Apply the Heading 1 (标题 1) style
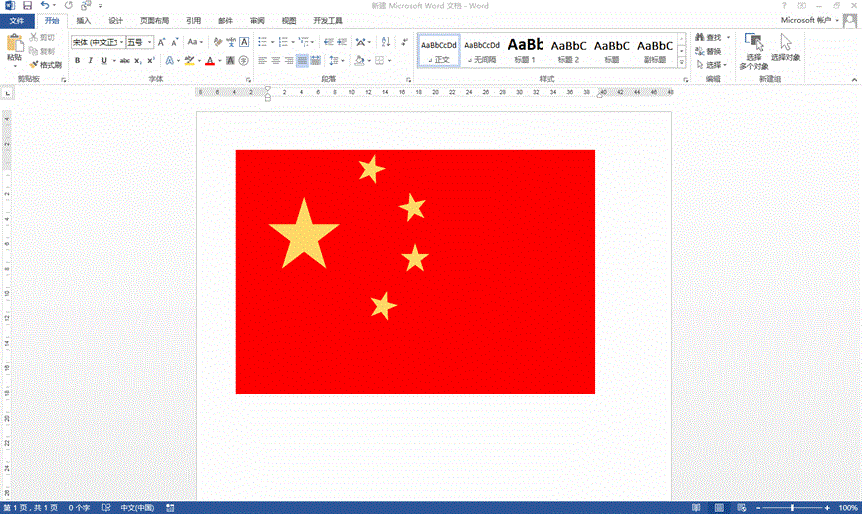The width and height of the screenshot is (862, 514). point(525,49)
